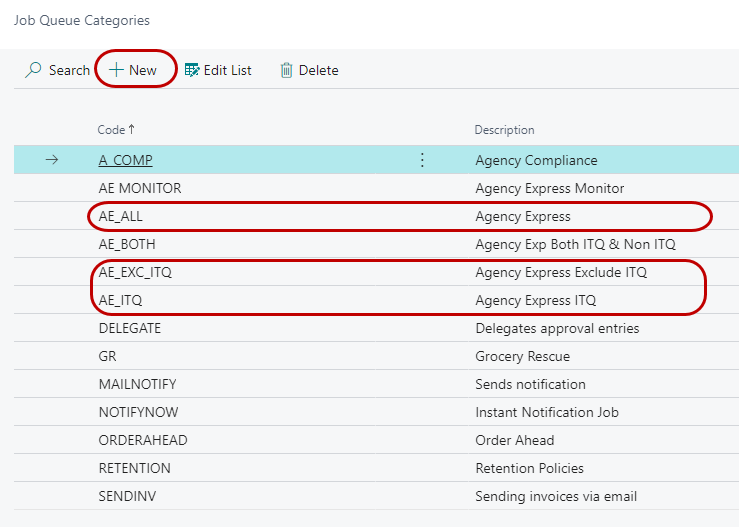Click the row selector arrow beside A_COMP
This screenshot has width=739, height=527.
pos(52,160)
